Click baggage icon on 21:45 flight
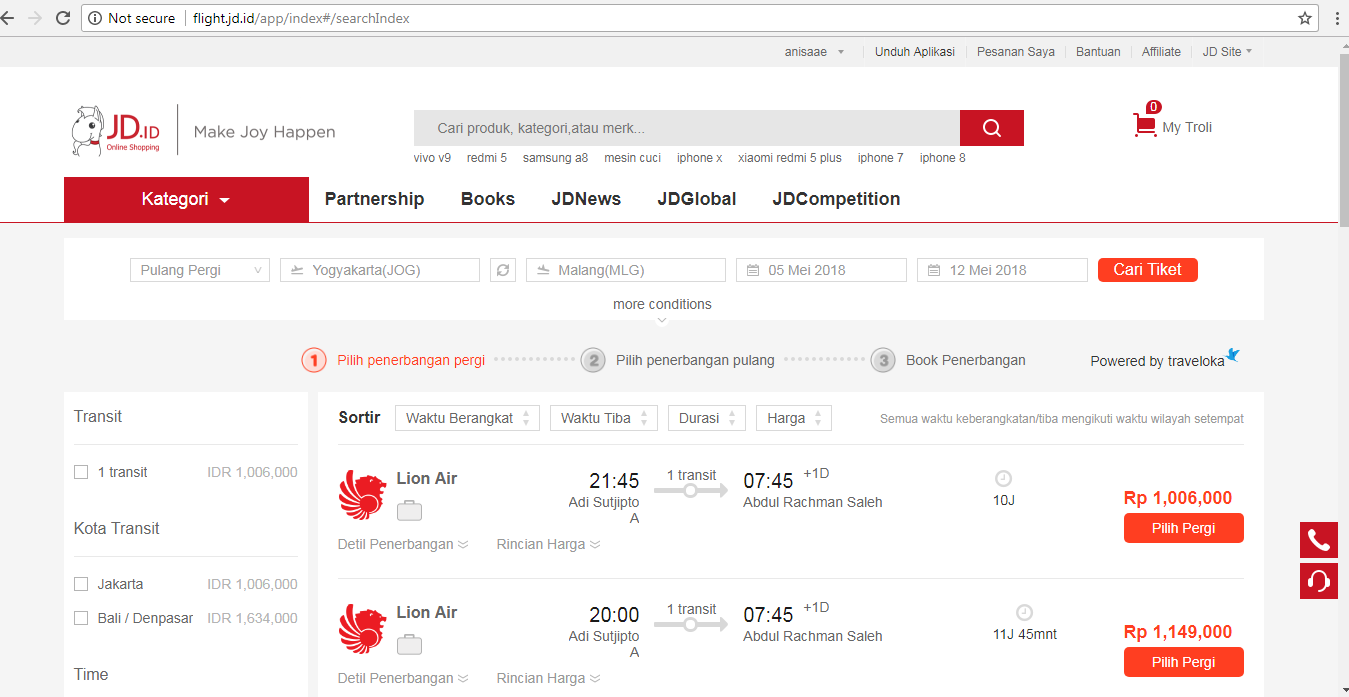Screen dimensions: 1349x697 coord(409,511)
